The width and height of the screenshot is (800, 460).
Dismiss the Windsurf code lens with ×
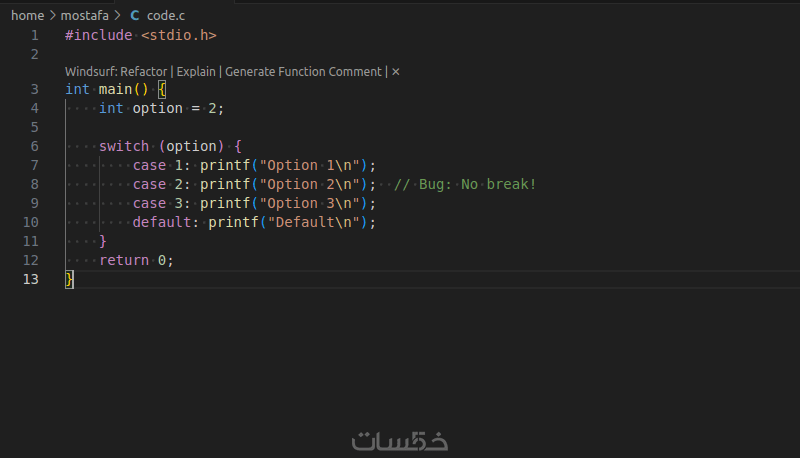(396, 72)
